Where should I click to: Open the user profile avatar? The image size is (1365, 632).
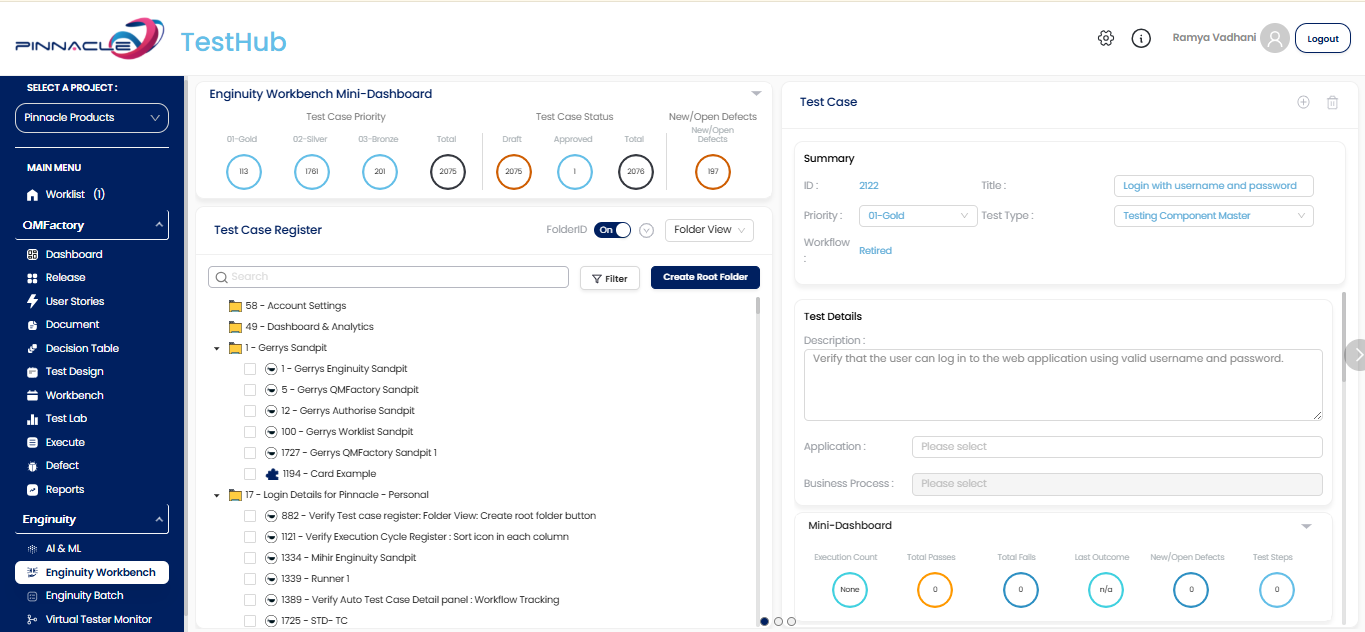pyautogui.click(x=1274, y=38)
